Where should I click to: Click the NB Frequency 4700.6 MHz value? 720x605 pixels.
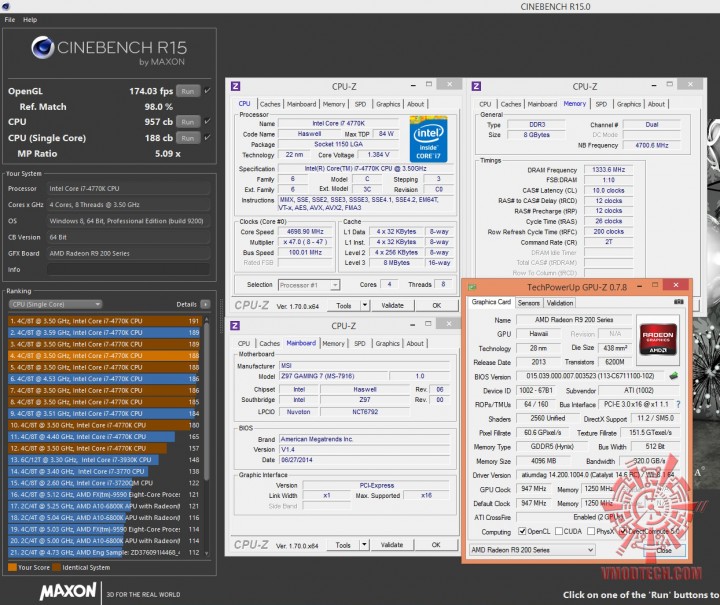coord(652,145)
